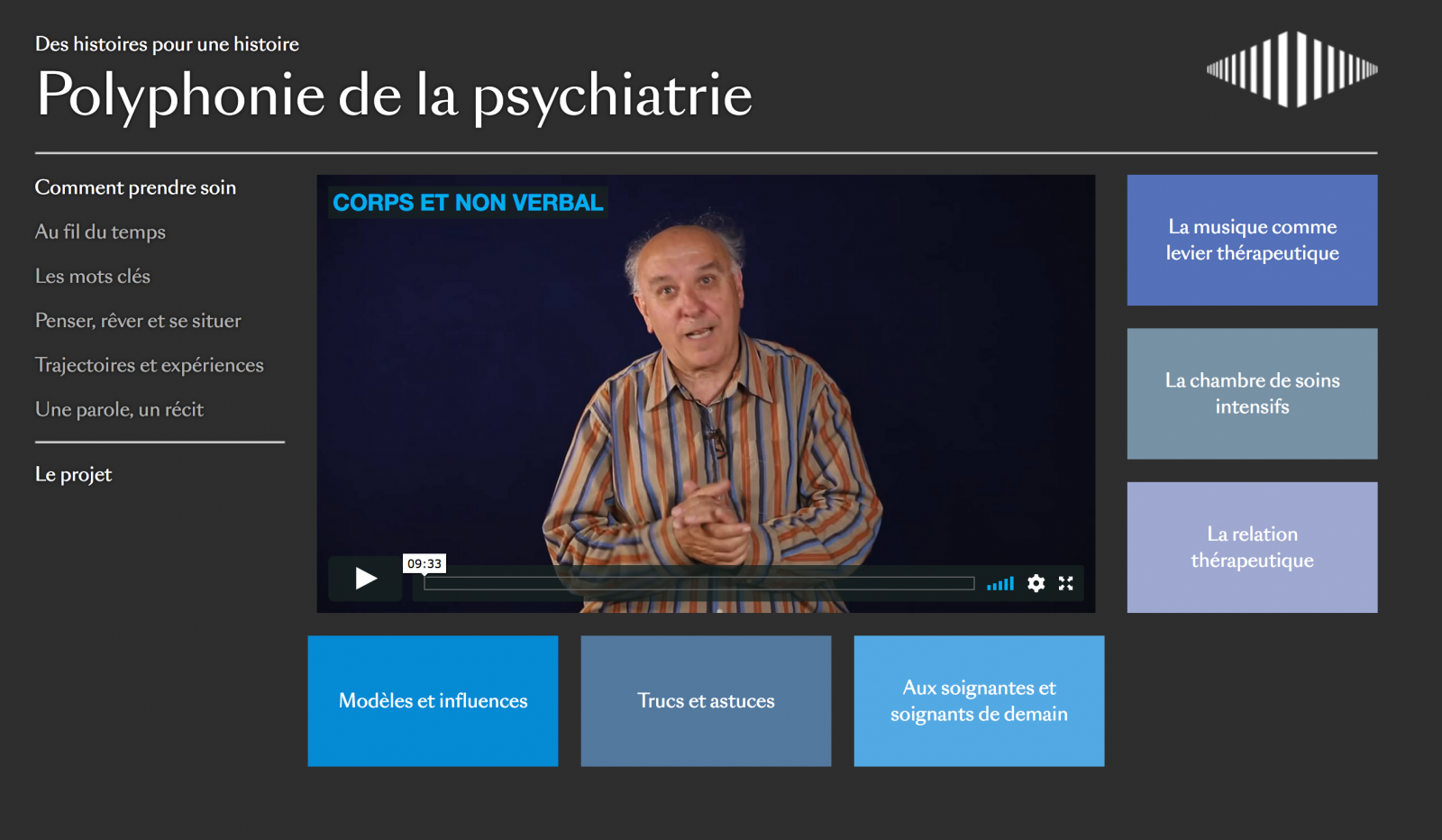Adjust volume using the bars icon

click(x=1000, y=584)
